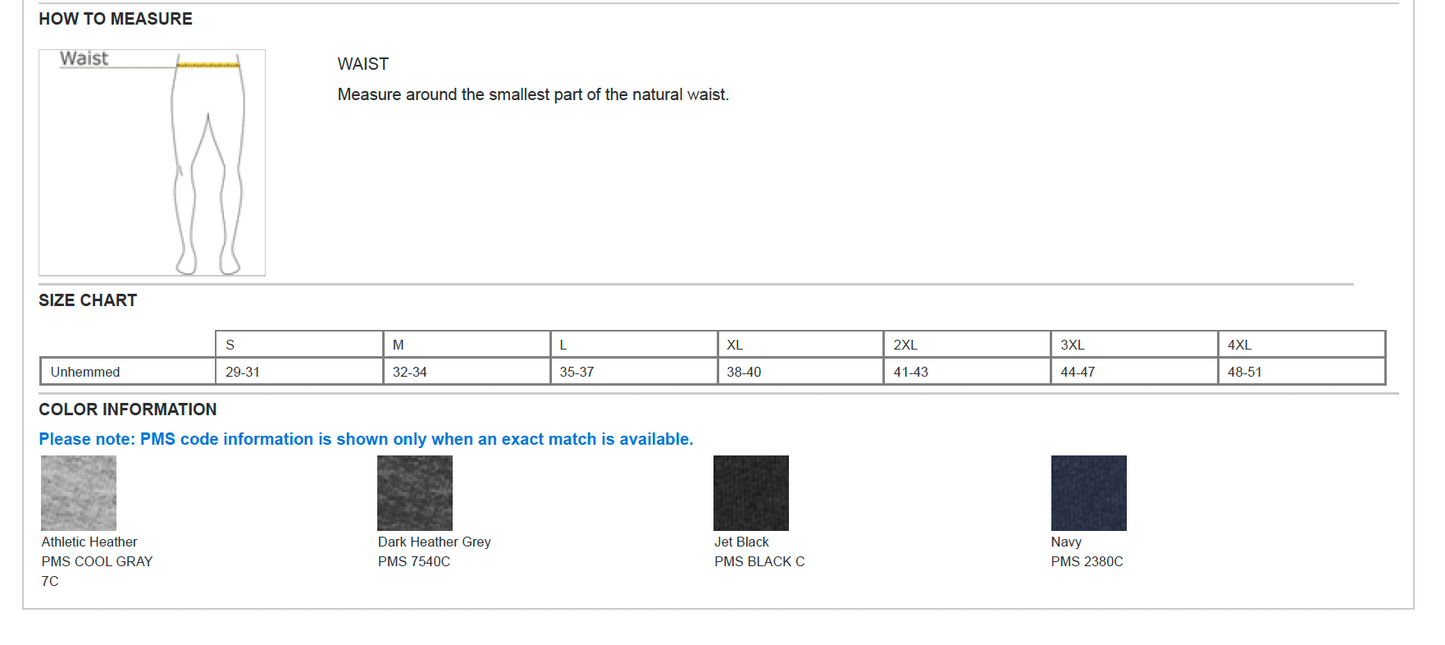Choose the Jet Black color swatch

[750, 493]
